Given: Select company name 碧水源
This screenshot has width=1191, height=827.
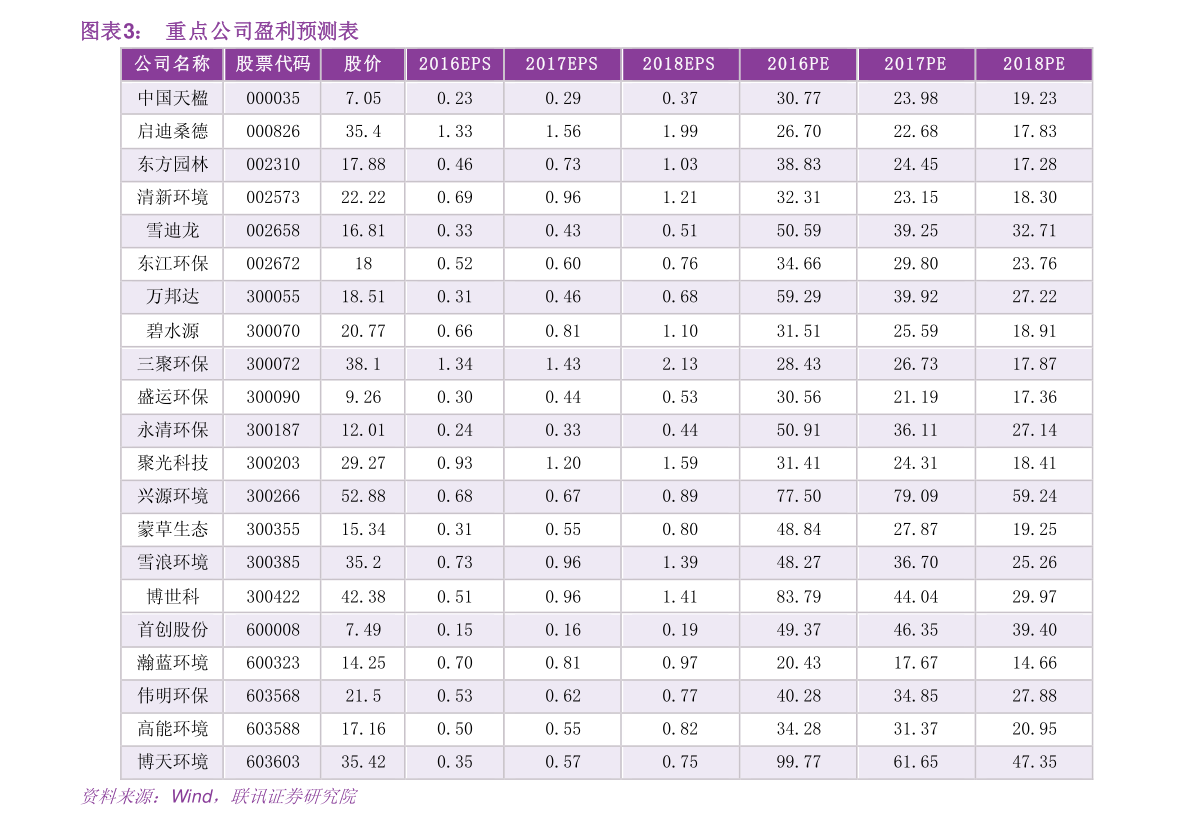Looking at the screenshot, I should (x=172, y=331).
